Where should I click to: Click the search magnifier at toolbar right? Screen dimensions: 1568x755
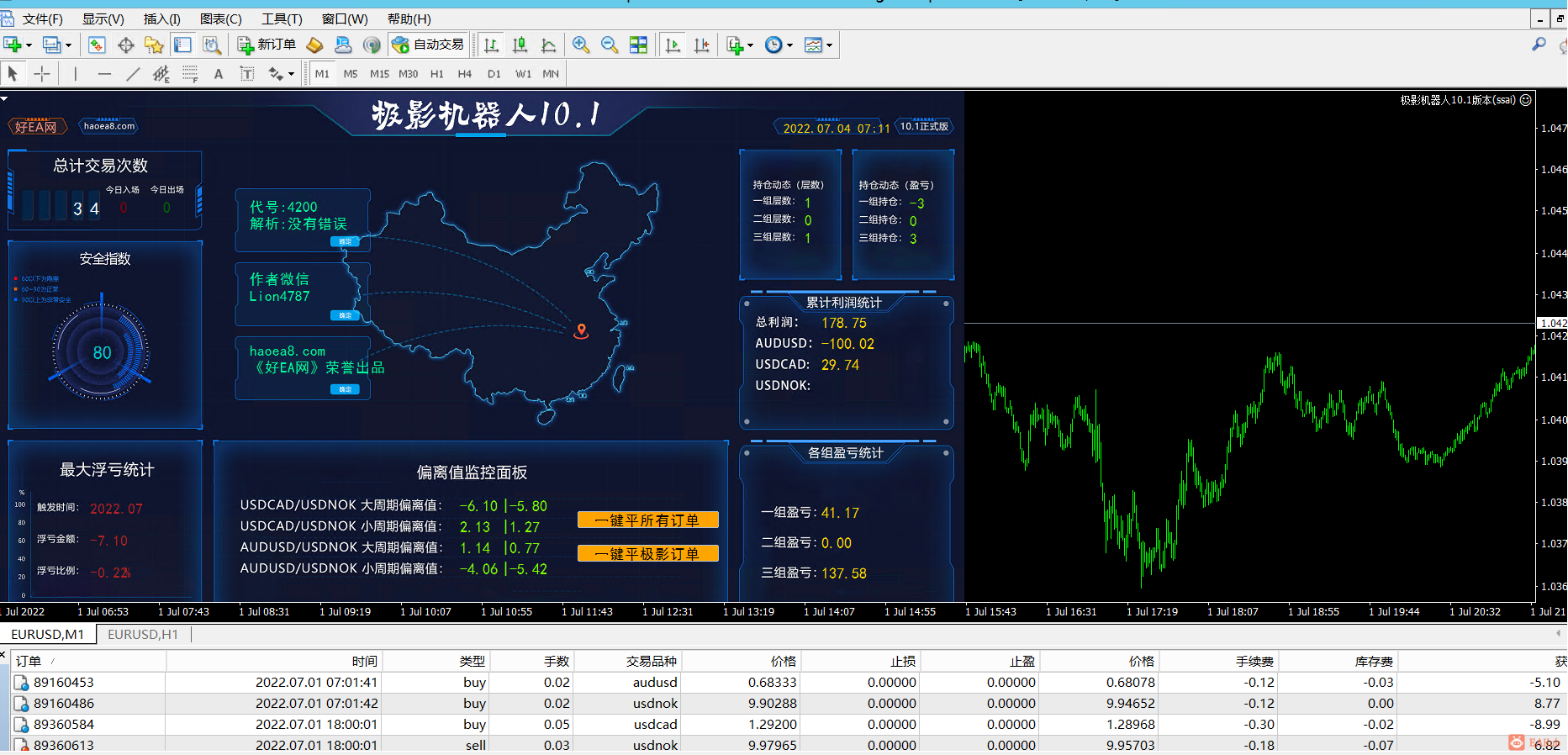coord(1539,45)
